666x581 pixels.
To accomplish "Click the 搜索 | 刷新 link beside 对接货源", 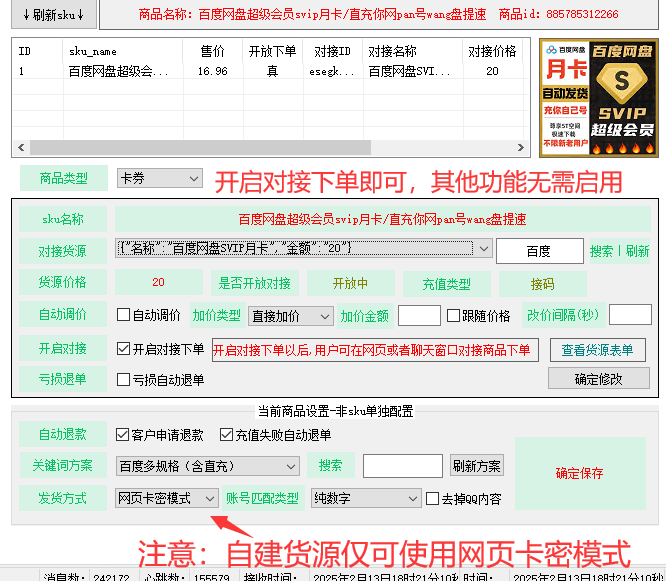I will (619, 251).
